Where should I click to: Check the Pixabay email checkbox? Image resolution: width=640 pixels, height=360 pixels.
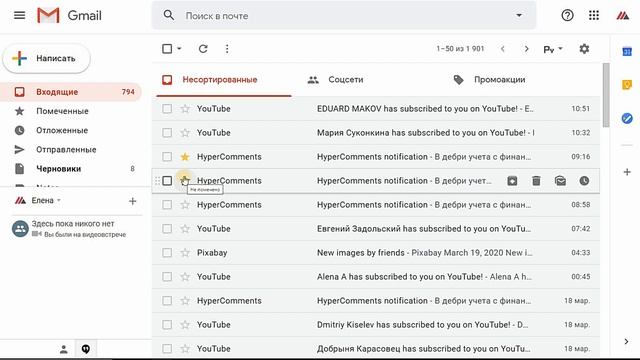click(x=167, y=253)
